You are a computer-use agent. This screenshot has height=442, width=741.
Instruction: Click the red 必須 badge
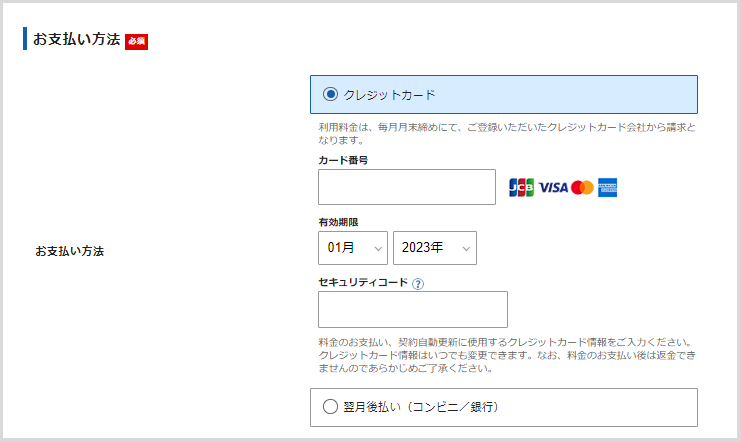[136, 41]
